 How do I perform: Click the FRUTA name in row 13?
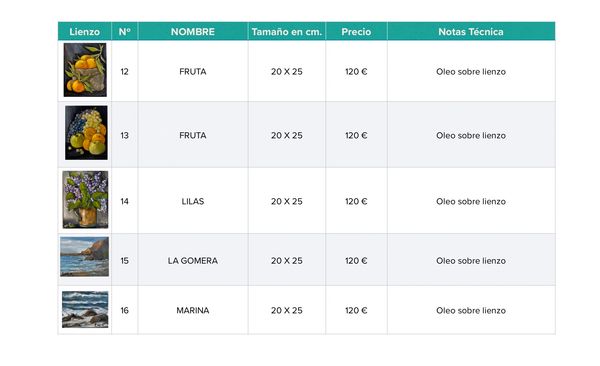[x=193, y=136]
